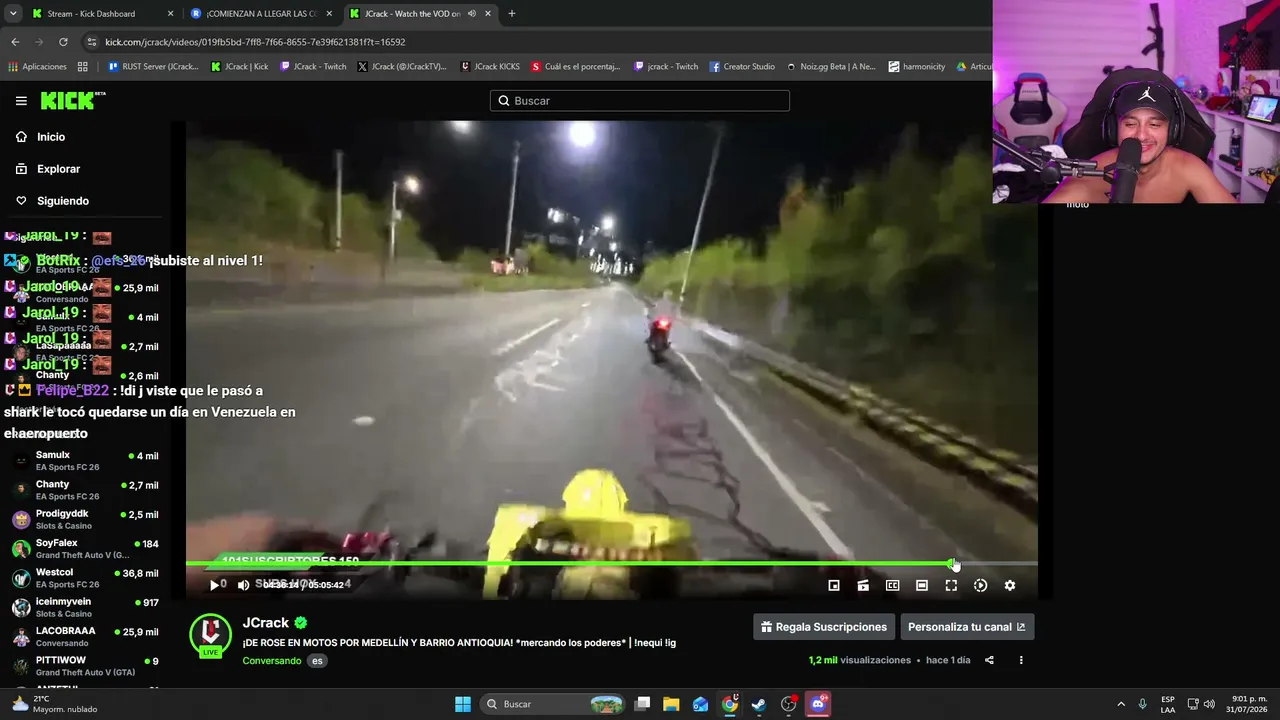Open the video playback speed control

point(980,585)
